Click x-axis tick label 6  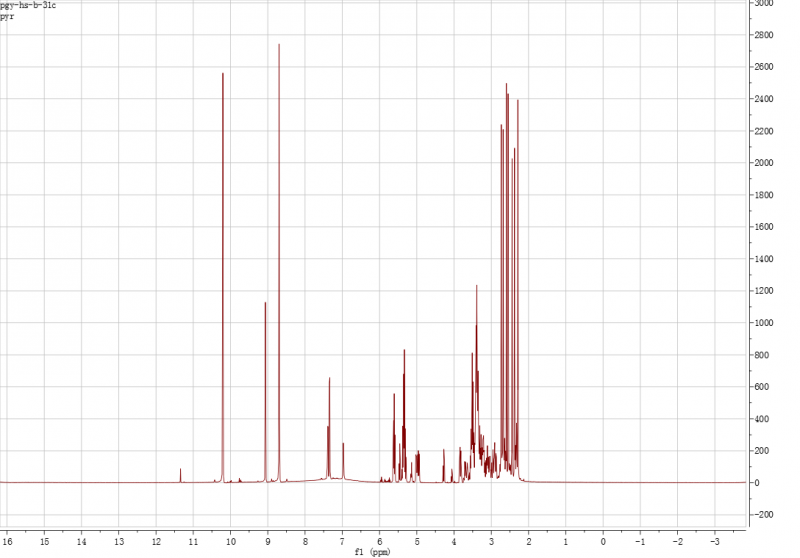click(380, 542)
